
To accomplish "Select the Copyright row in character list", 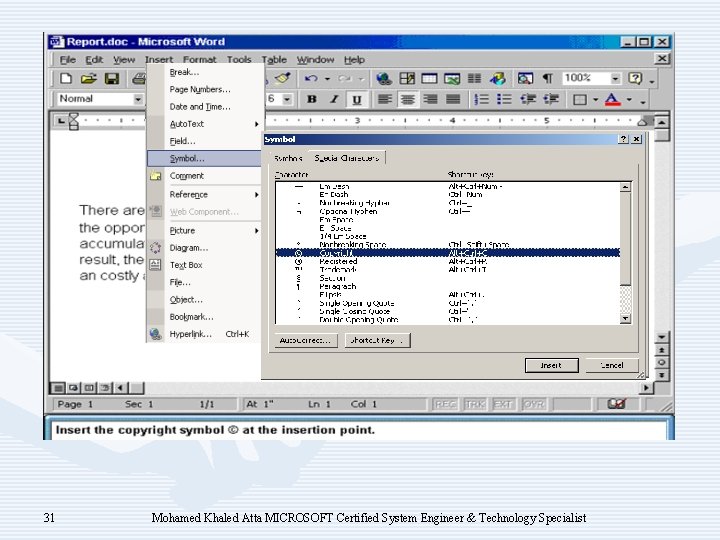I will [448, 253].
